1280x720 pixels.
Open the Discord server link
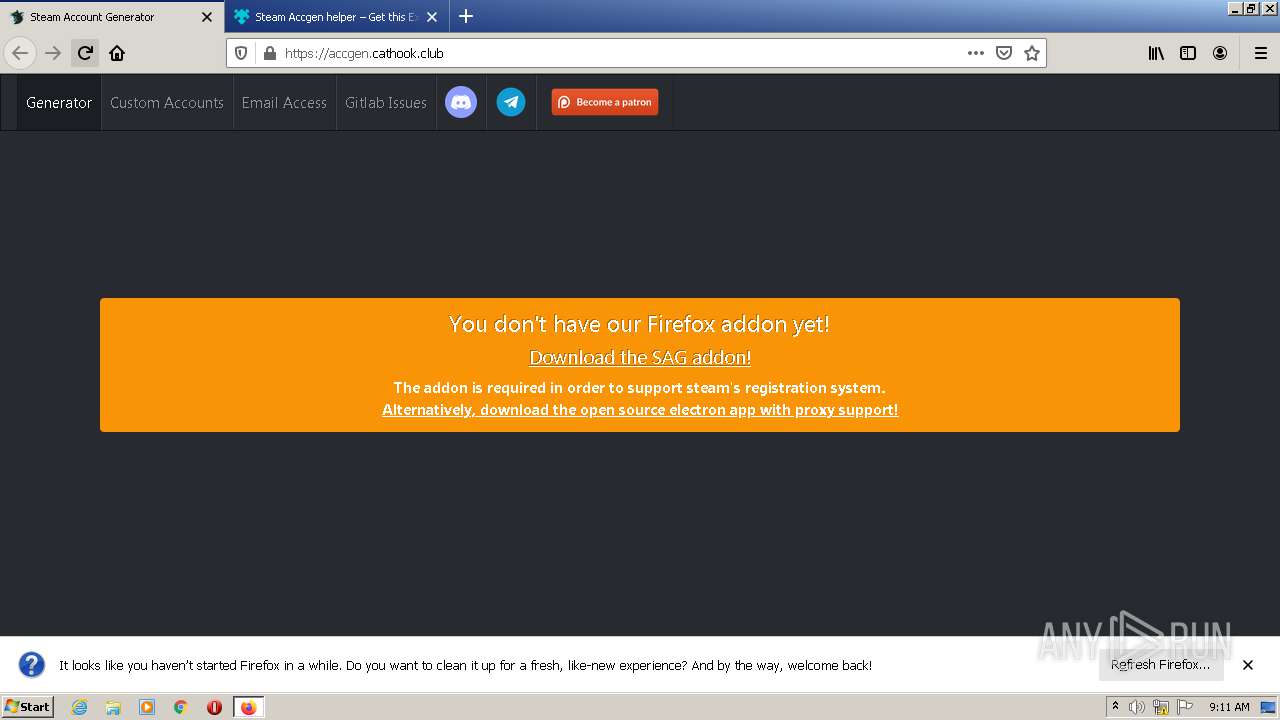click(461, 102)
